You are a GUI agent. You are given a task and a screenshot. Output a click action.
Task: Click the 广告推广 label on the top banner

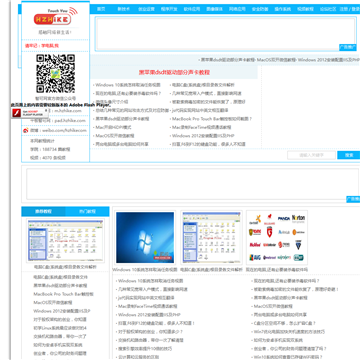coord(348,47)
